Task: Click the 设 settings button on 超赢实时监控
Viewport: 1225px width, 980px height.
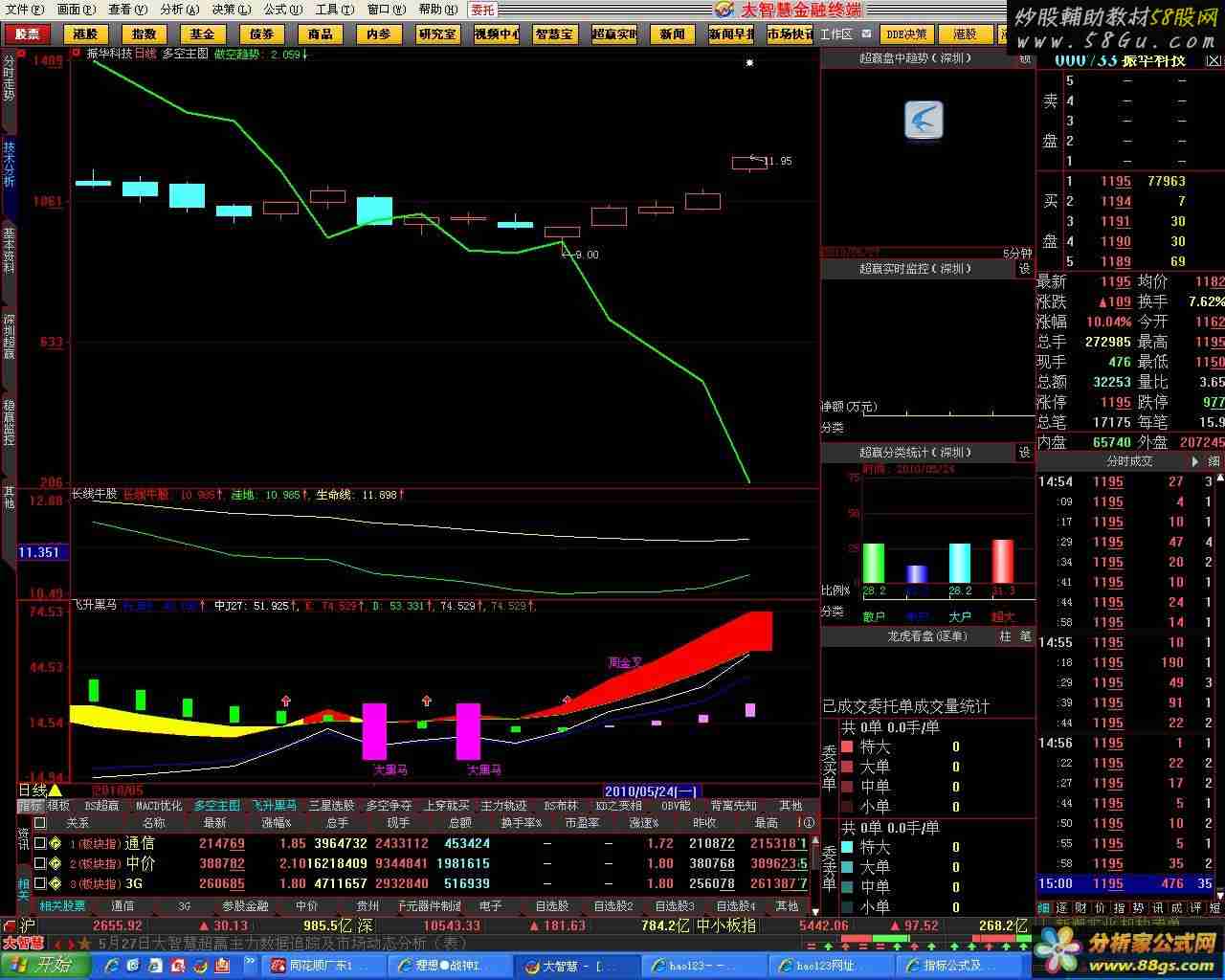Action: tap(1024, 269)
